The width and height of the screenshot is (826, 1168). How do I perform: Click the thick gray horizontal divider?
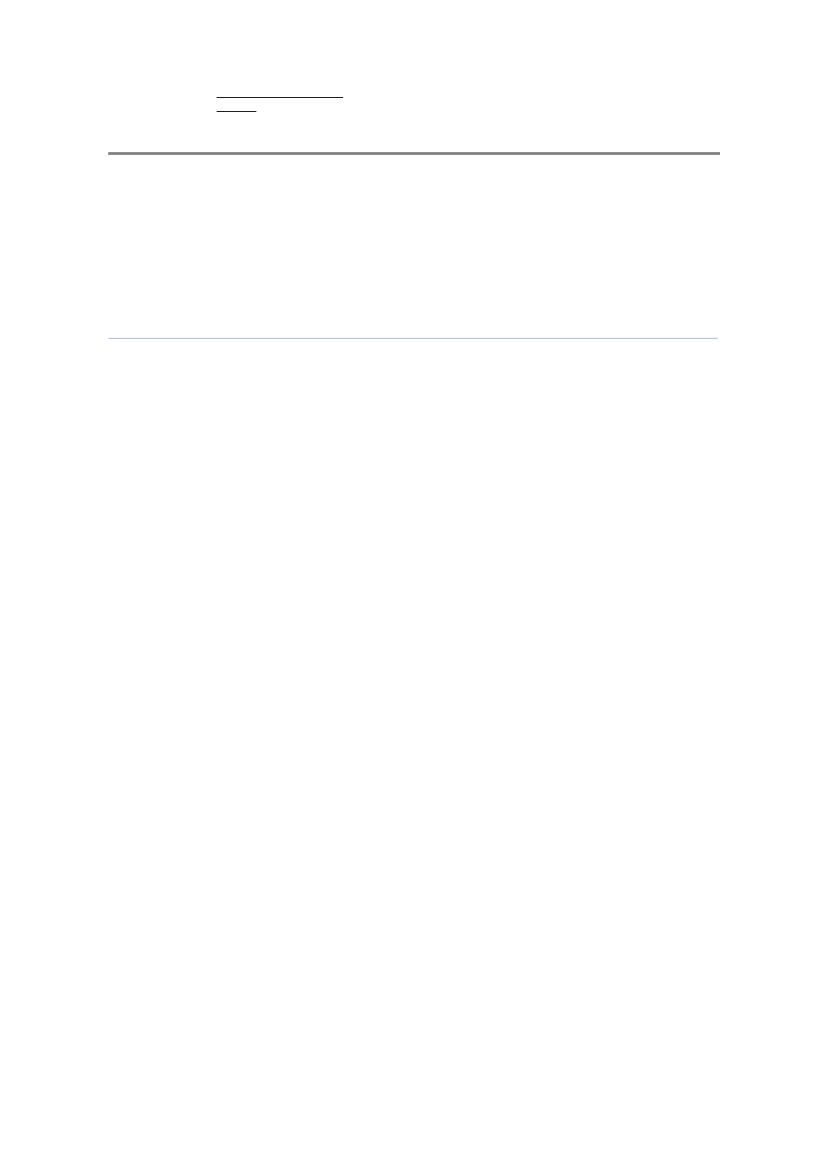413,153
